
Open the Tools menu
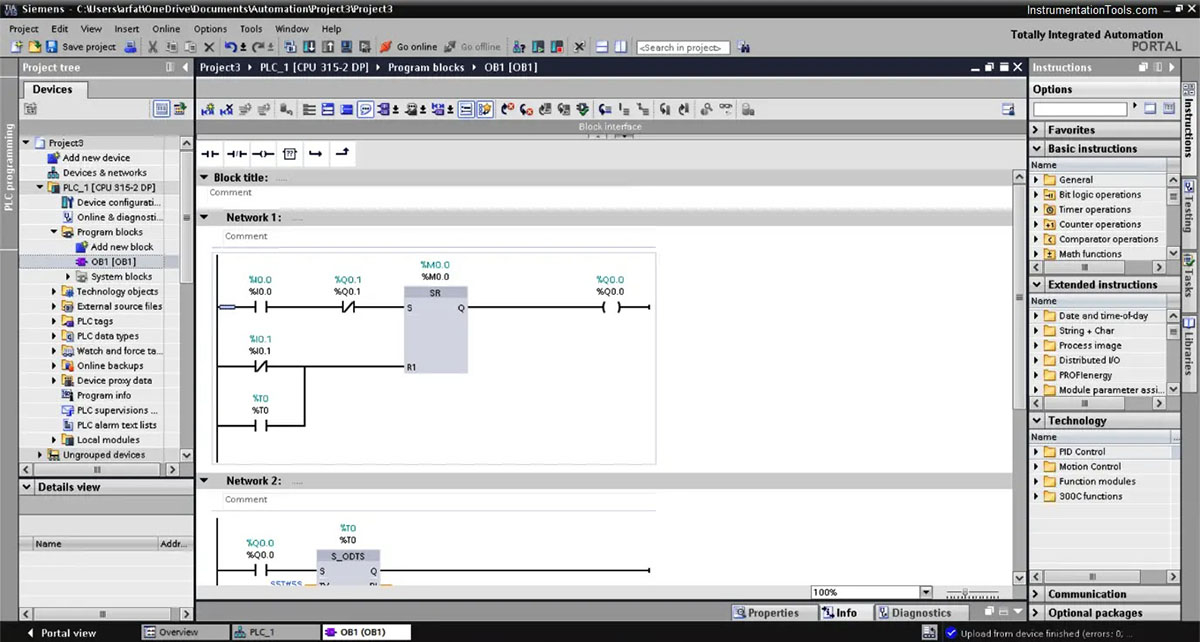point(251,29)
